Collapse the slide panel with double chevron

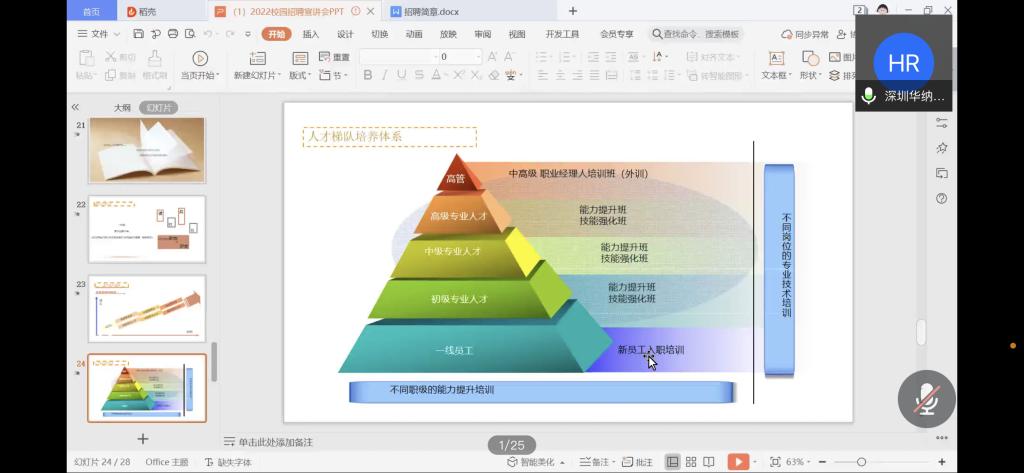pos(75,107)
